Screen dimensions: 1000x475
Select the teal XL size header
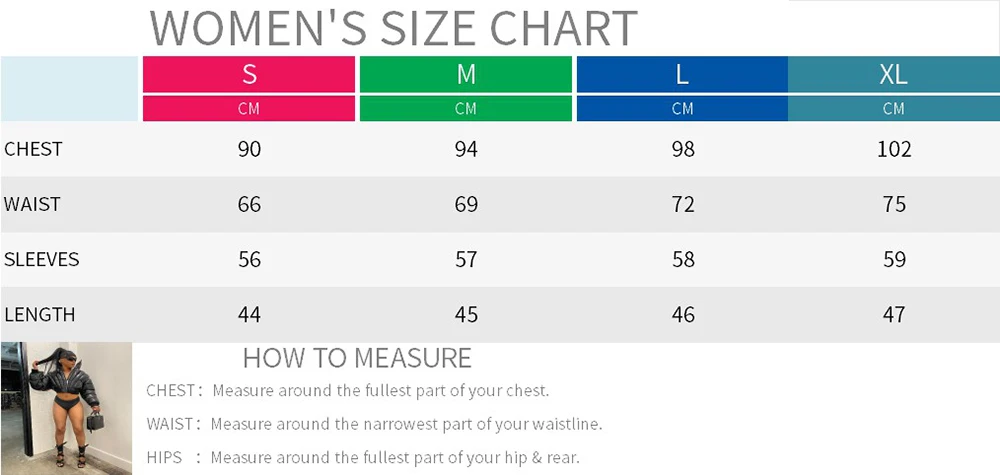click(x=893, y=75)
